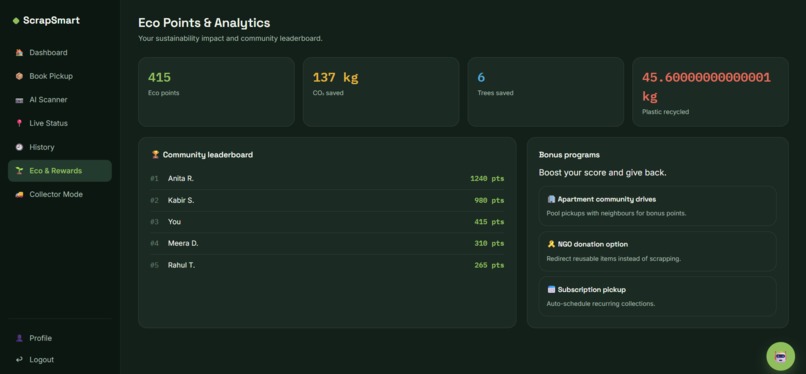Click the Collector Mode truck icon
The image size is (806, 374).
click(x=19, y=194)
